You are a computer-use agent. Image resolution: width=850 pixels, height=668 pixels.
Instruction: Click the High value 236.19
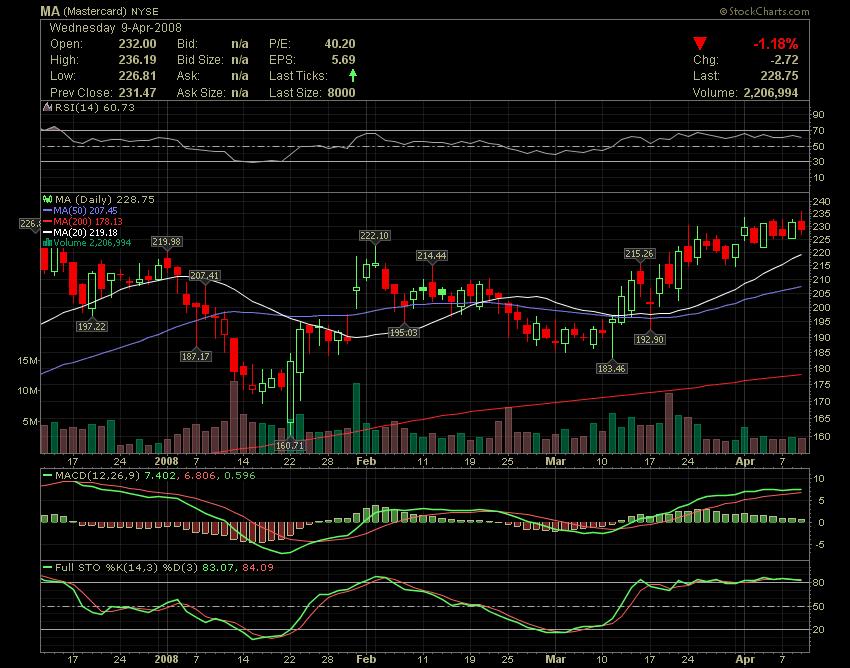tap(137, 60)
